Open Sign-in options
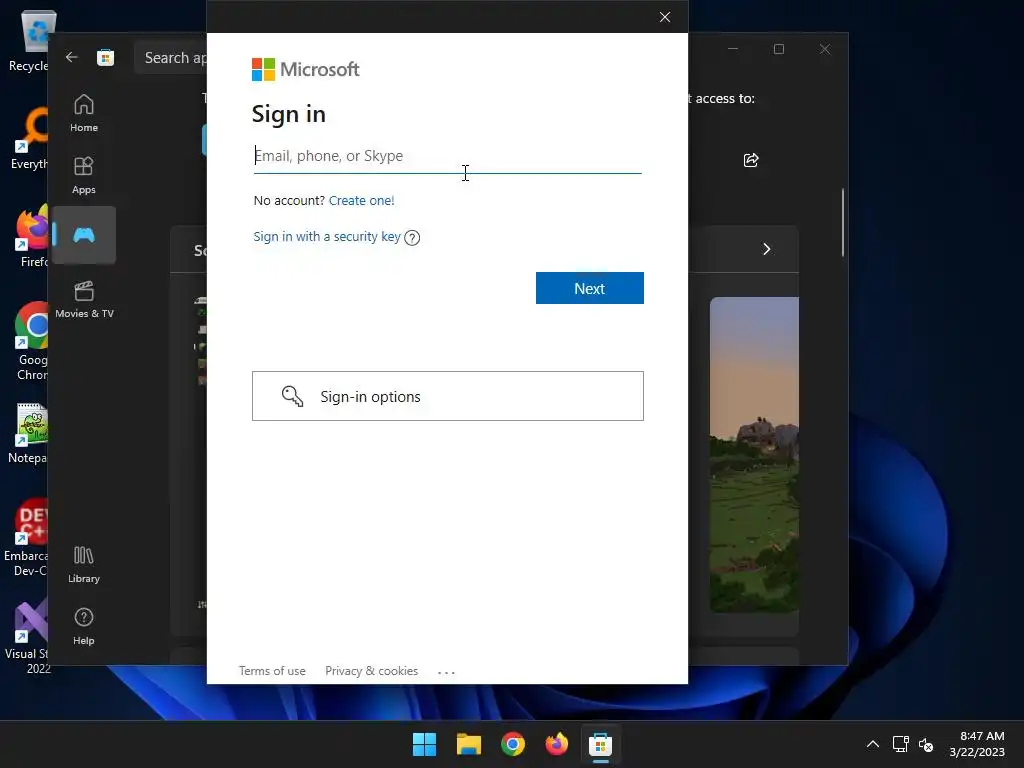Viewport: 1024px width, 768px height. pos(448,396)
